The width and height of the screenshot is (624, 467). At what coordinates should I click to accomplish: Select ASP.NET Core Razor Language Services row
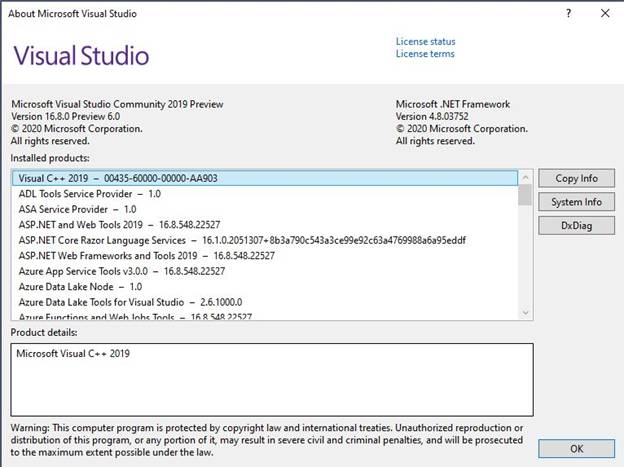click(265, 240)
